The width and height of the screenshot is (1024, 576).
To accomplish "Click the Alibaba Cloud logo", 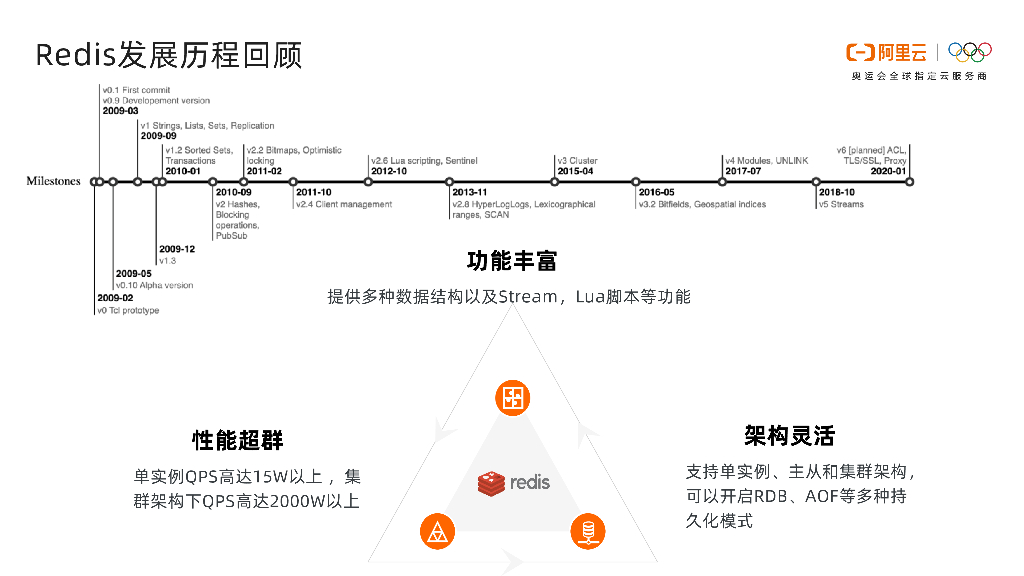I will tap(886, 52).
